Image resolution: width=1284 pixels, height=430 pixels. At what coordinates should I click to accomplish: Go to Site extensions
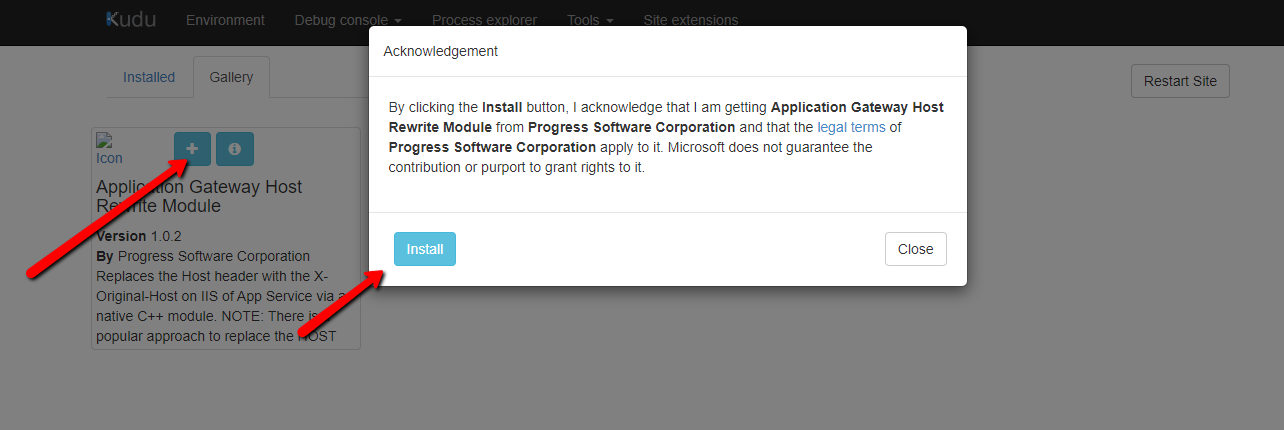point(691,20)
